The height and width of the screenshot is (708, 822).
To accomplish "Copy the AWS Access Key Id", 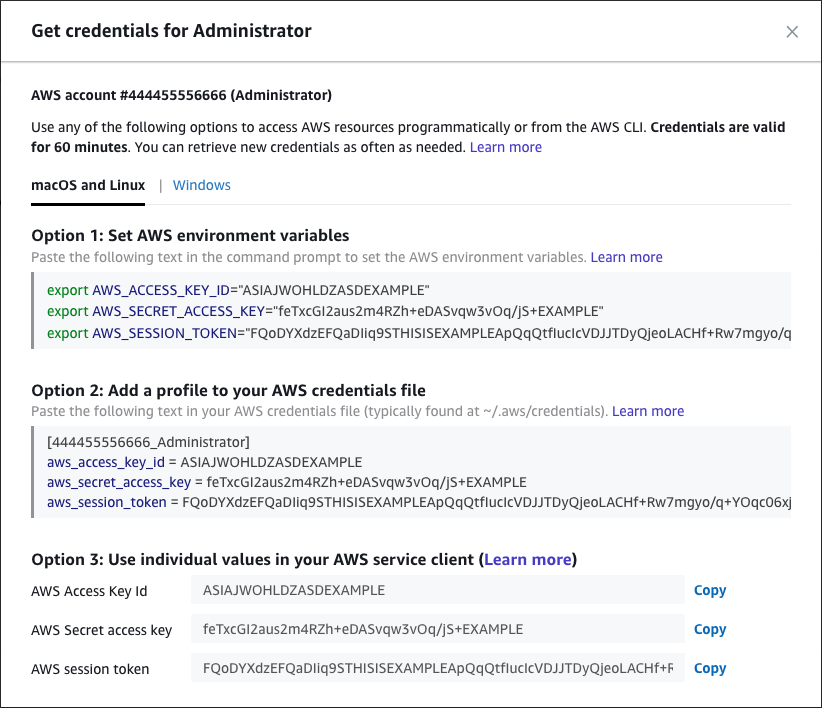I will (709, 590).
